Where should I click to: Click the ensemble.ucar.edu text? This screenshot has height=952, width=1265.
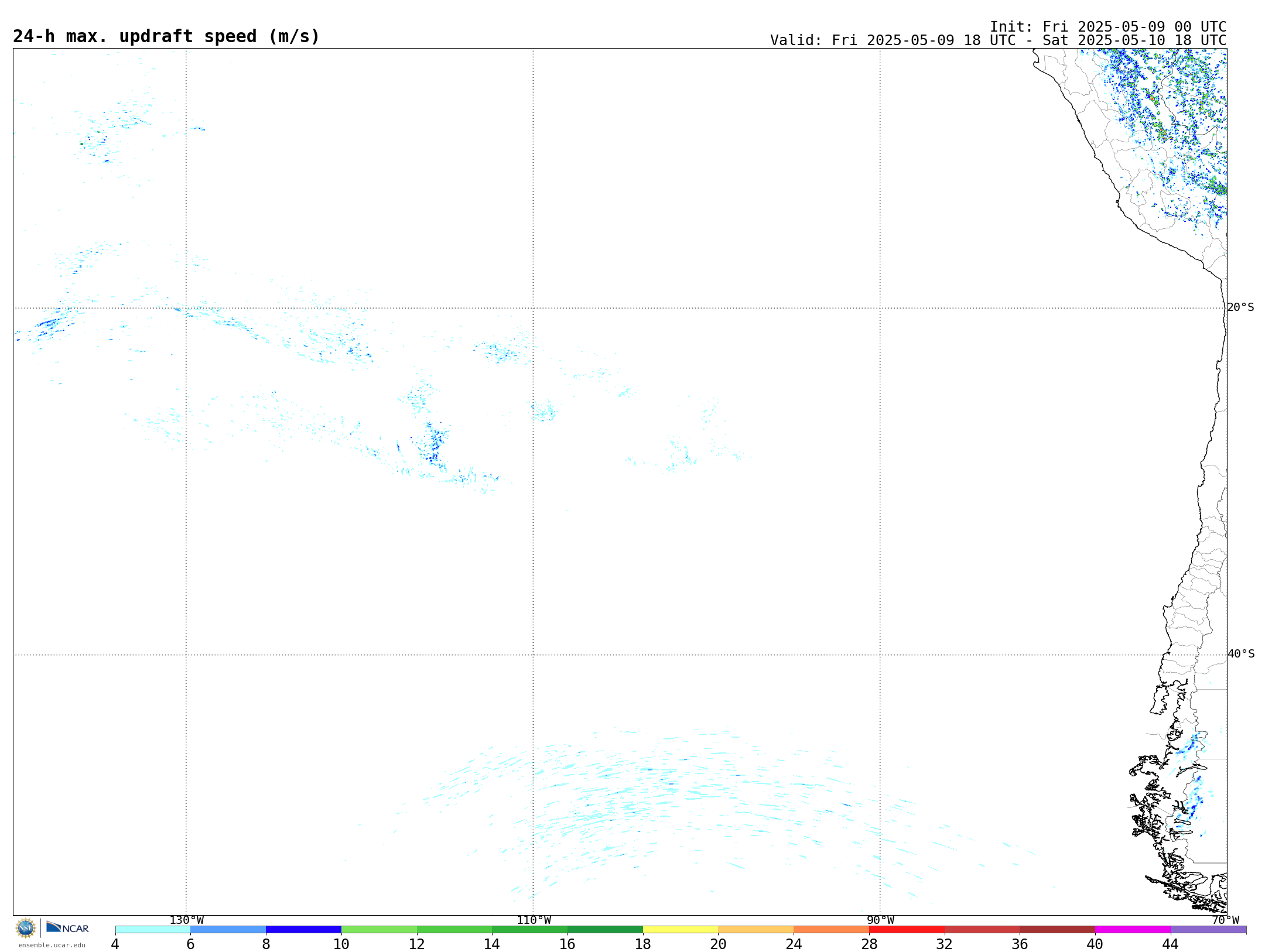[52, 945]
